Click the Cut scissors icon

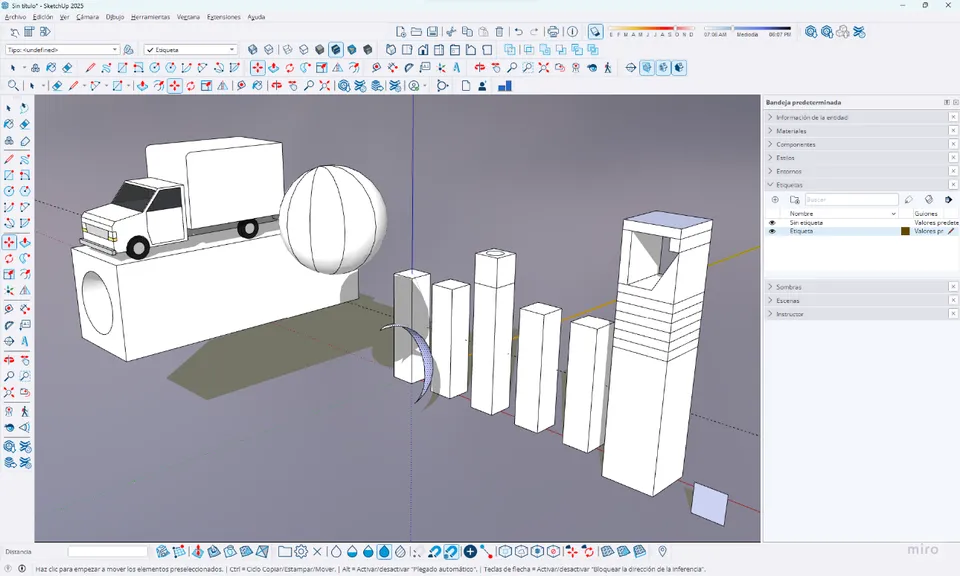tap(451, 32)
